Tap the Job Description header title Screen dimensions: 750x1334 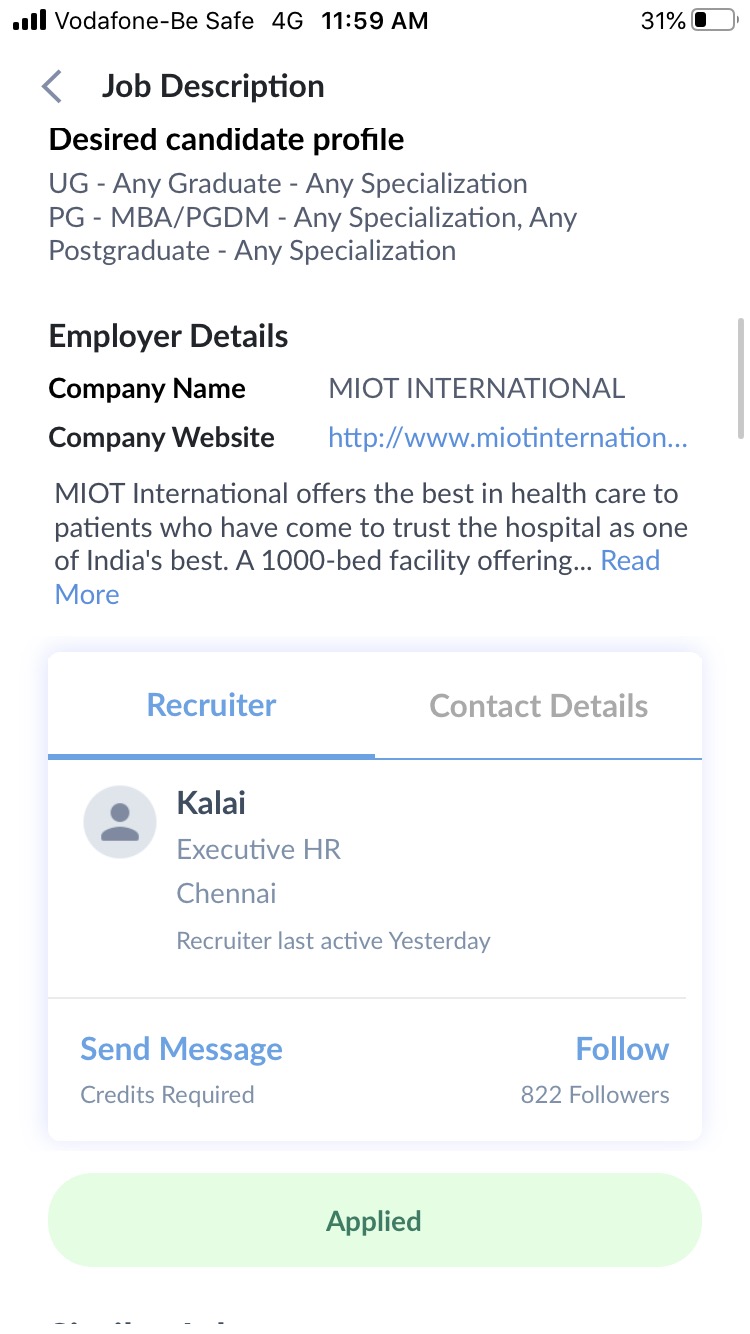point(213,87)
